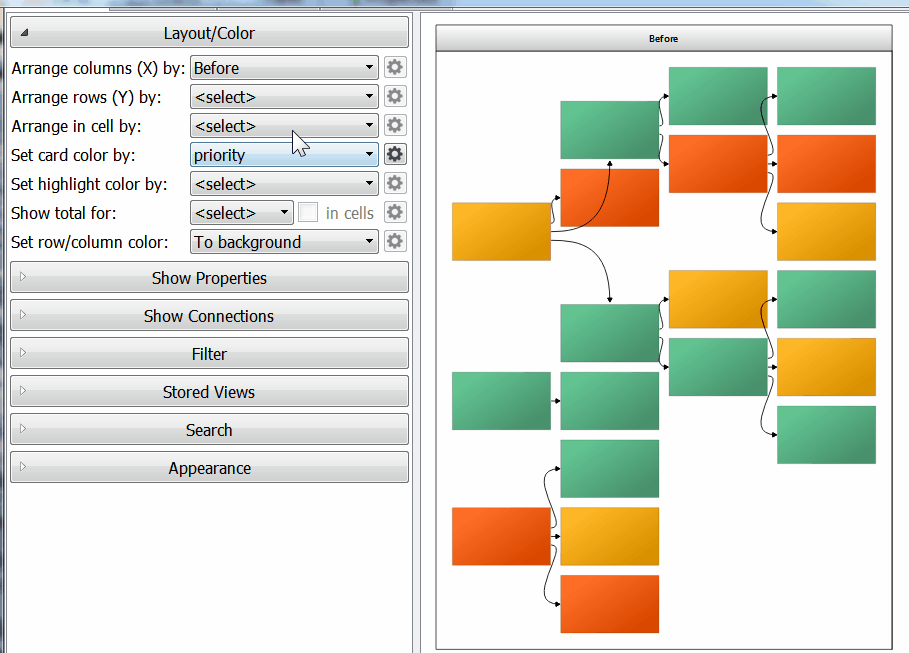The width and height of the screenshot is (909, 653).
Task: Click gear icon for Set card color
Action: pos(395,155)
